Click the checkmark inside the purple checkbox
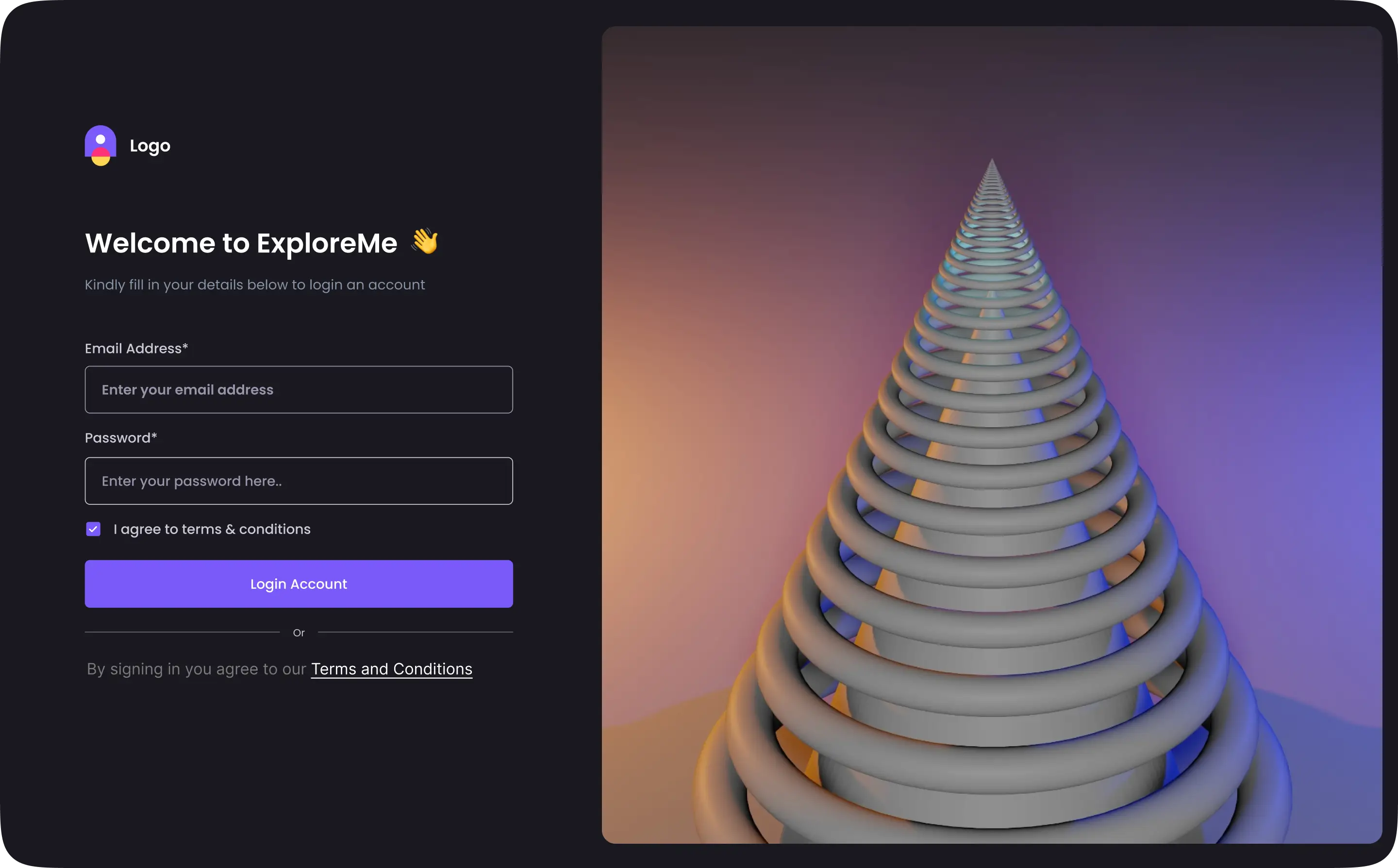Screen dimensions: 1398x868 [93, 529]
